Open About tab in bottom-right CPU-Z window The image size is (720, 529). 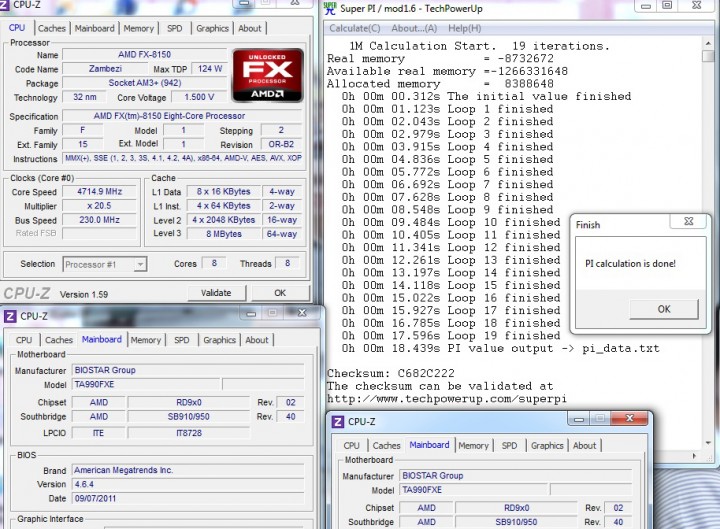585,446
